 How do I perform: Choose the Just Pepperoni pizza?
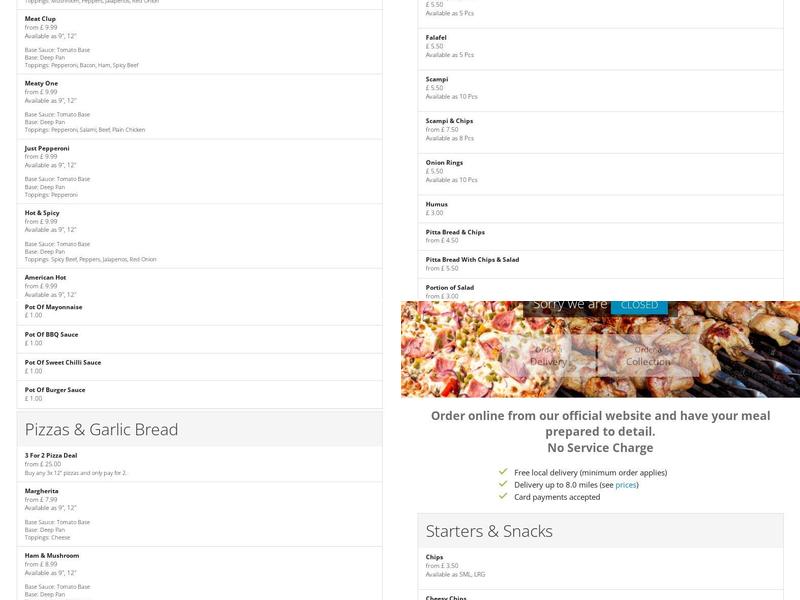(x=47, y=148)
